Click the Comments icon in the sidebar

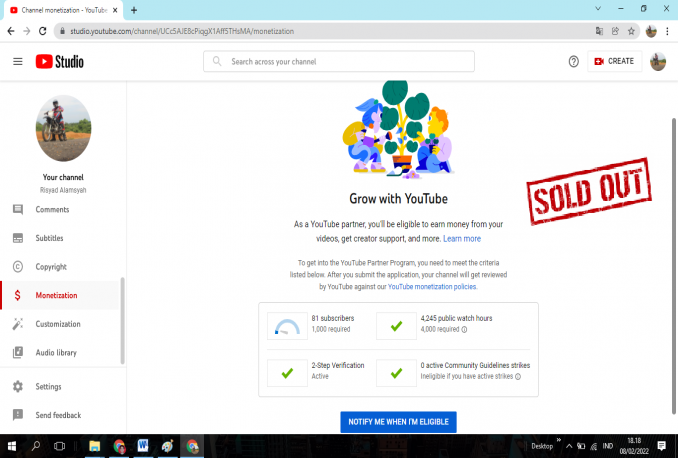pyautogui.click(x=17, y=210)
